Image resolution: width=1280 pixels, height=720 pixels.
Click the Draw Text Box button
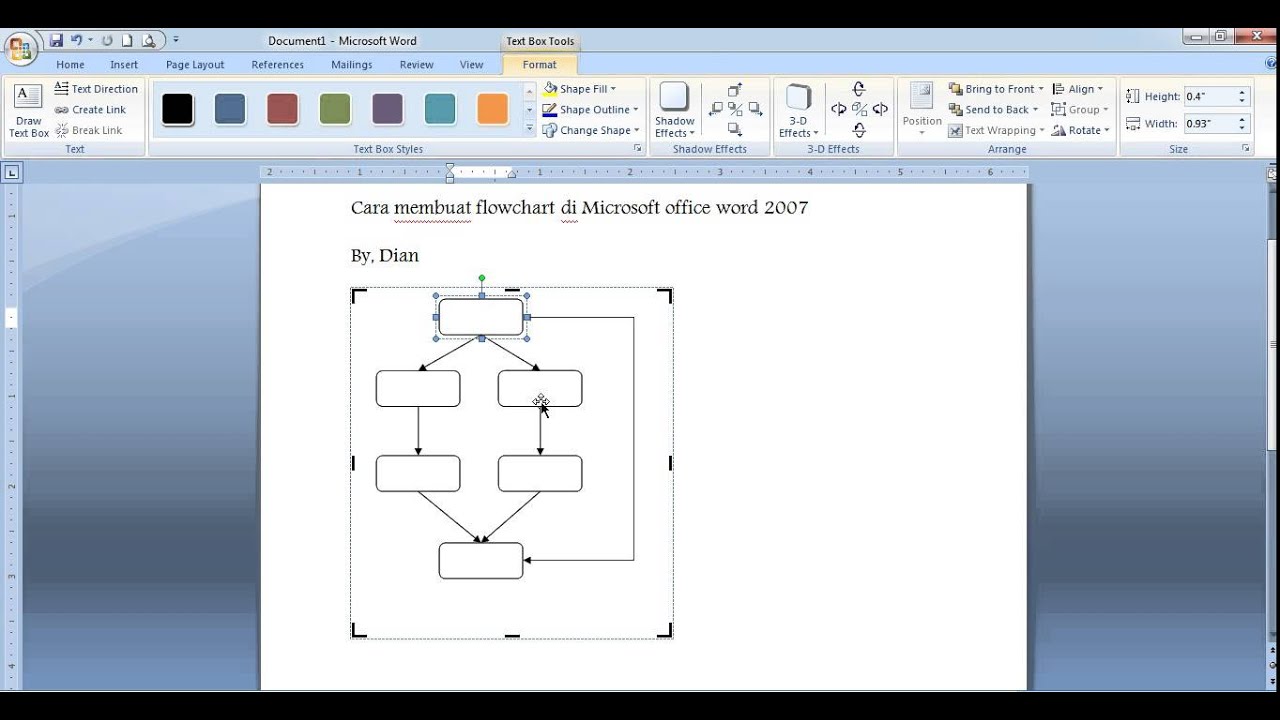(28, 111)
